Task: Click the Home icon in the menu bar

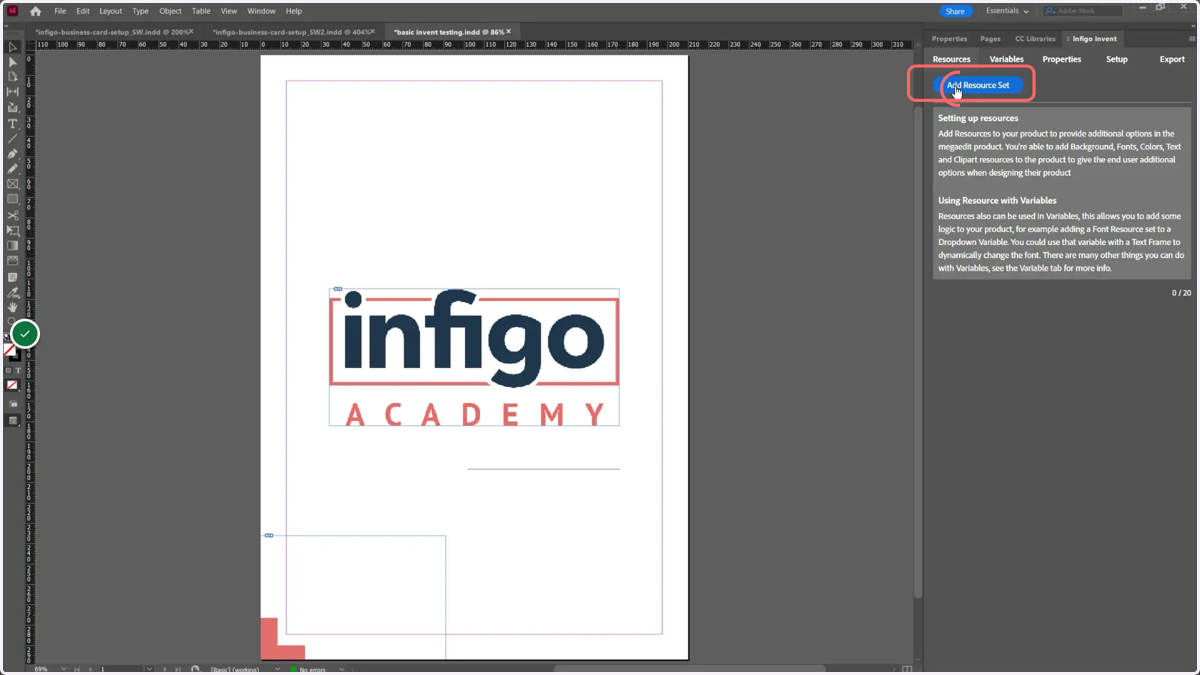Action: click(36, 11)
